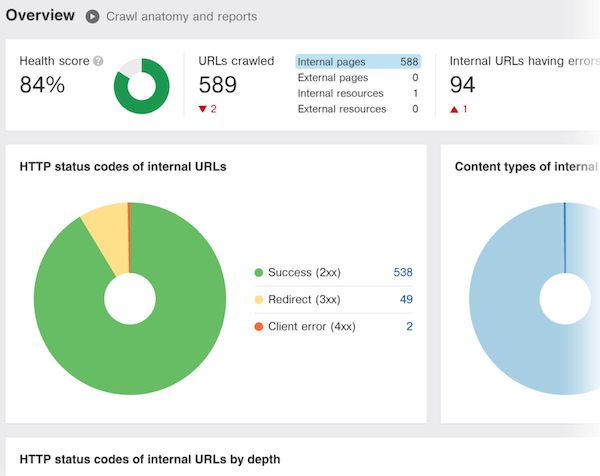Viewport: 600px width, 476px height.
Task: Click the yellow Redirect pie slice
Action: [105, 237]
